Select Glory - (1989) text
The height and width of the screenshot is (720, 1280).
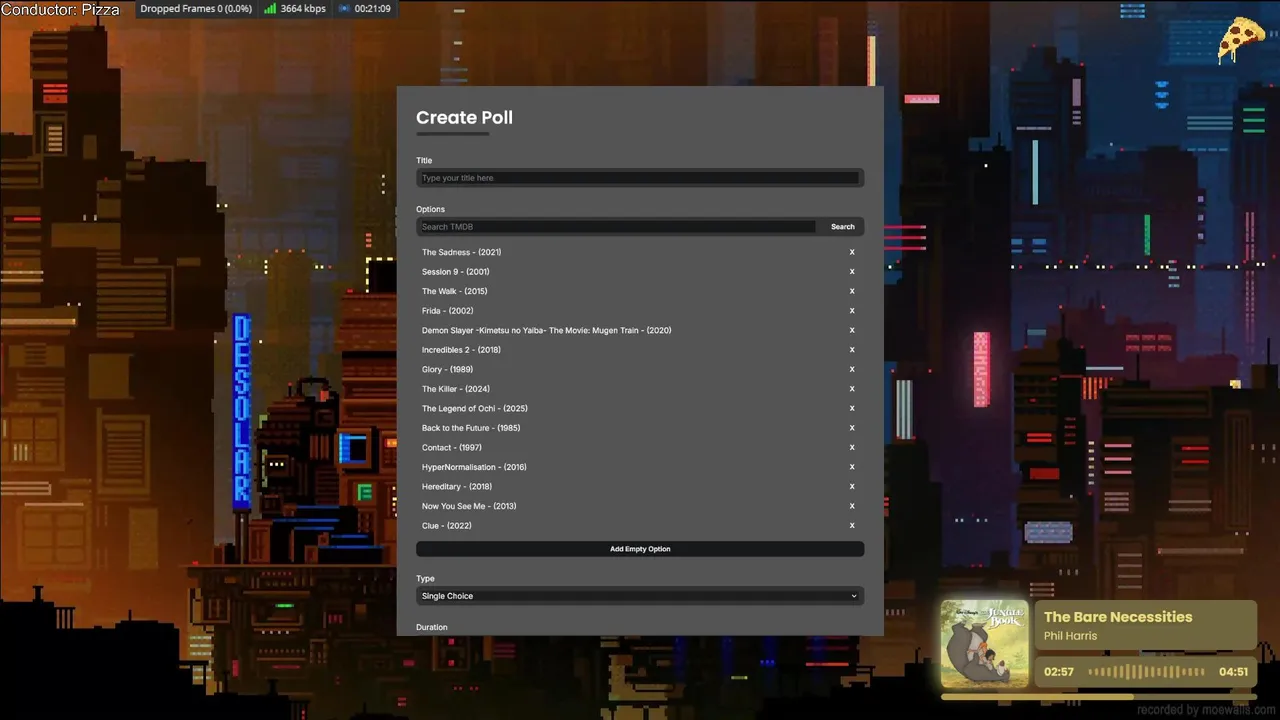pyautogui.click(x=447, y=369)
